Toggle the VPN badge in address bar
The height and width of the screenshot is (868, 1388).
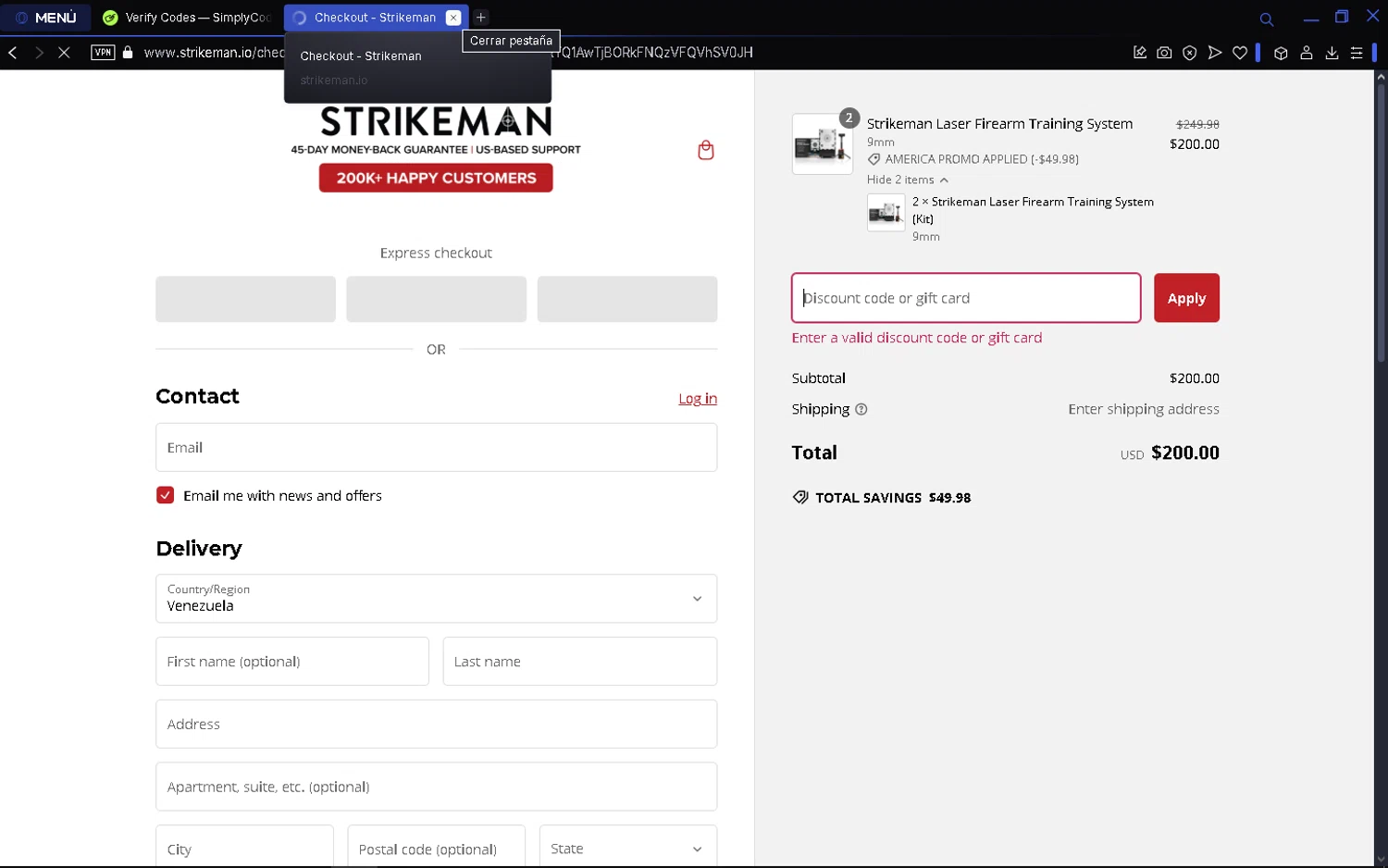pyautogui.click(x=103, y=53)
